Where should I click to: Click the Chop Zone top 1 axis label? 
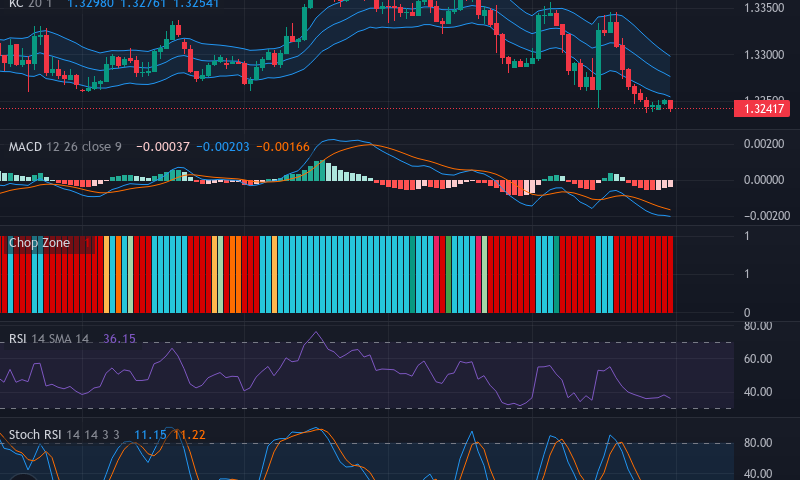coord(747,236)
